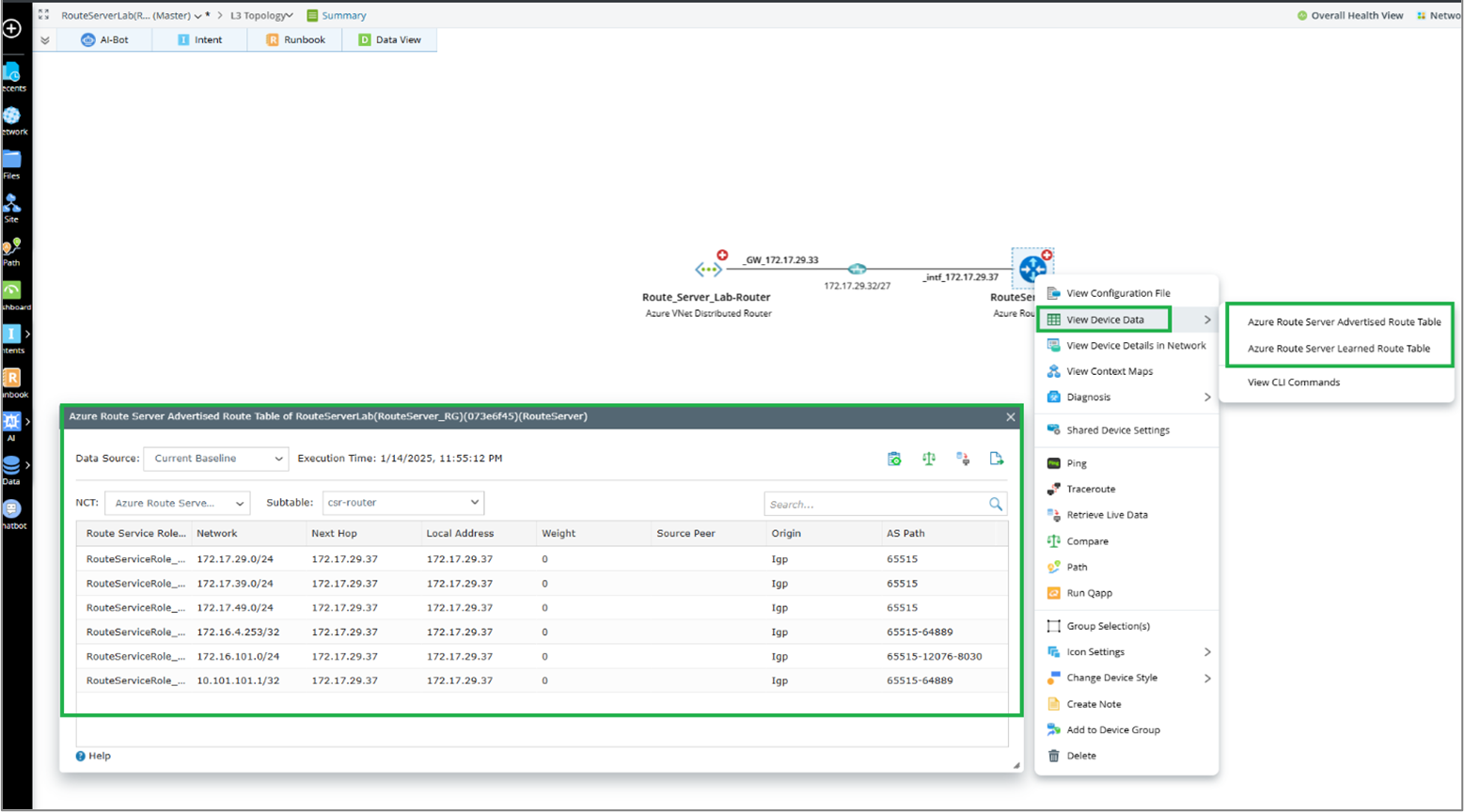Viewport: 1464px width, 812px height.
Task: Click the add plus icon at top left
Action: click(x=12, y=29)
